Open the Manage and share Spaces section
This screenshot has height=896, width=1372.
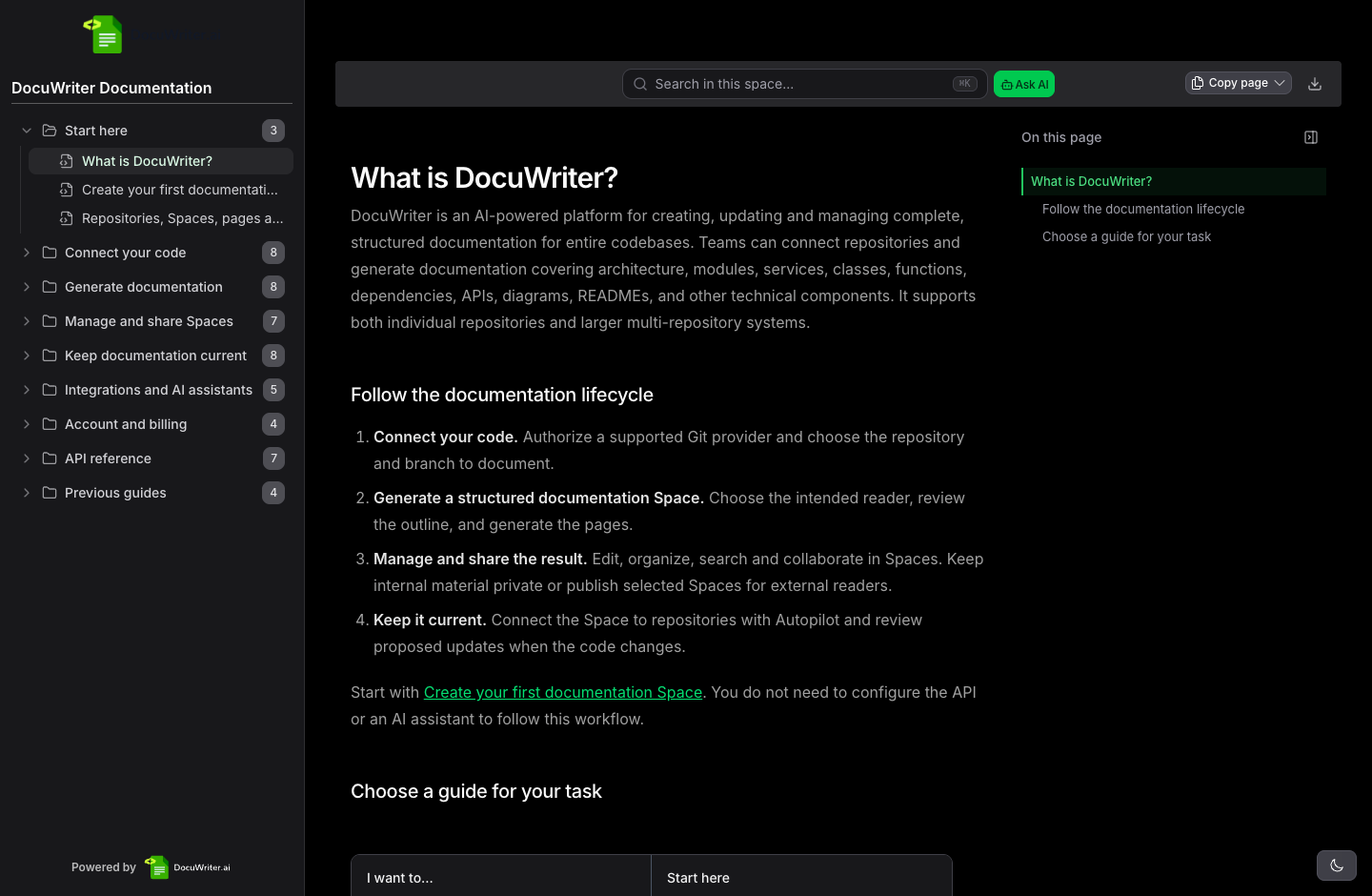[152, 321]
